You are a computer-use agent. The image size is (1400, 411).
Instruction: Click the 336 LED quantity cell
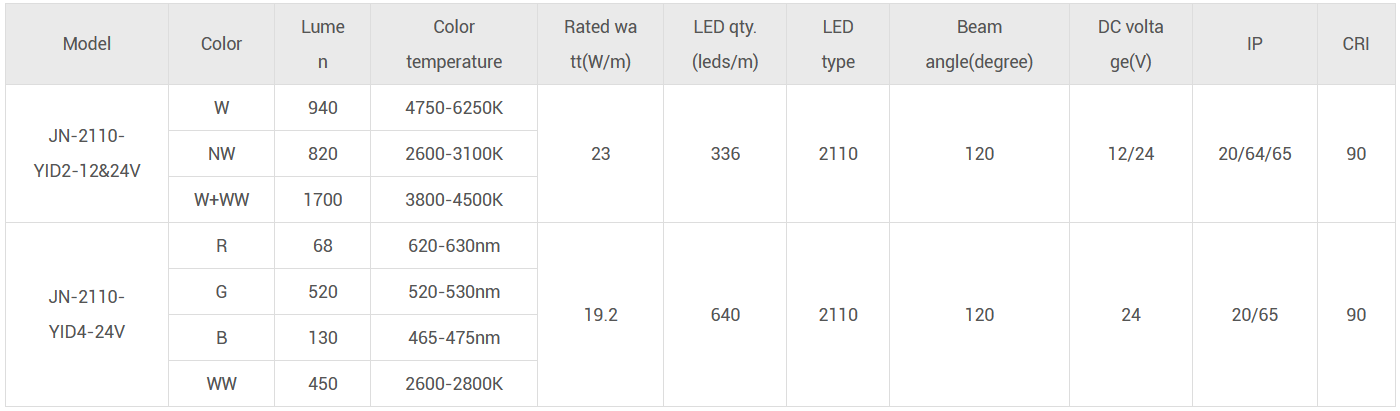tap(725, 154)
